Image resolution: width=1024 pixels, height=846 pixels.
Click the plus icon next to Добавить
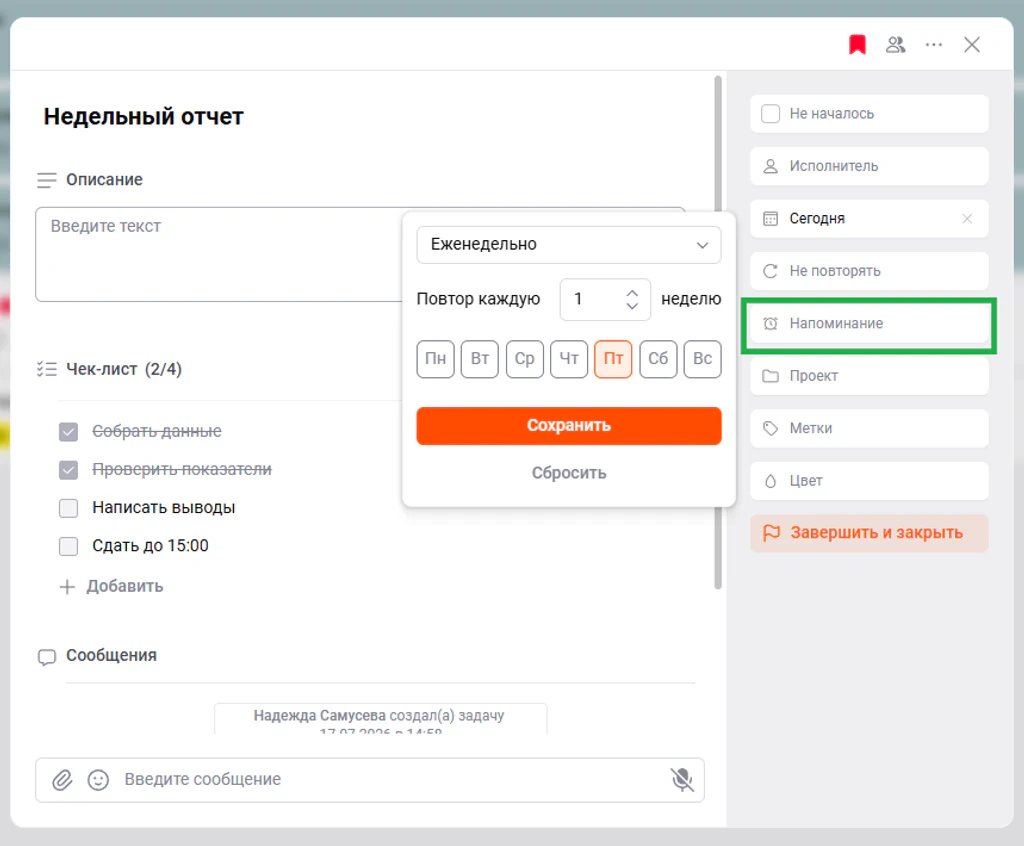pos(67,587)
